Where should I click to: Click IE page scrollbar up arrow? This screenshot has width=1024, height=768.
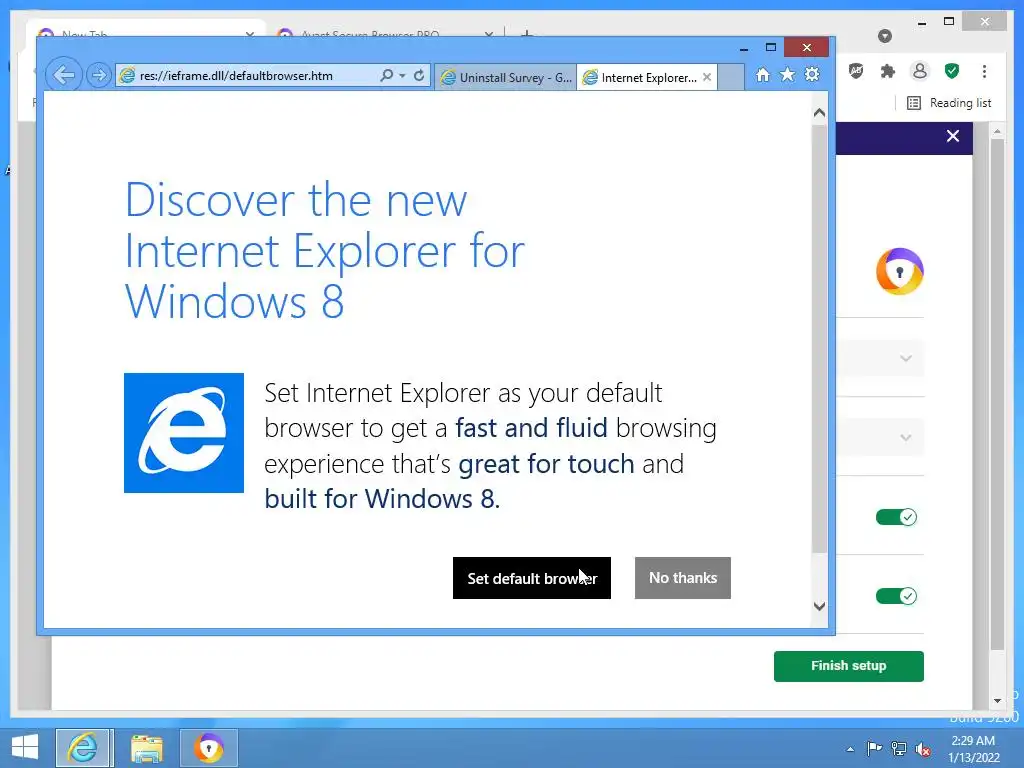[819, 112]
